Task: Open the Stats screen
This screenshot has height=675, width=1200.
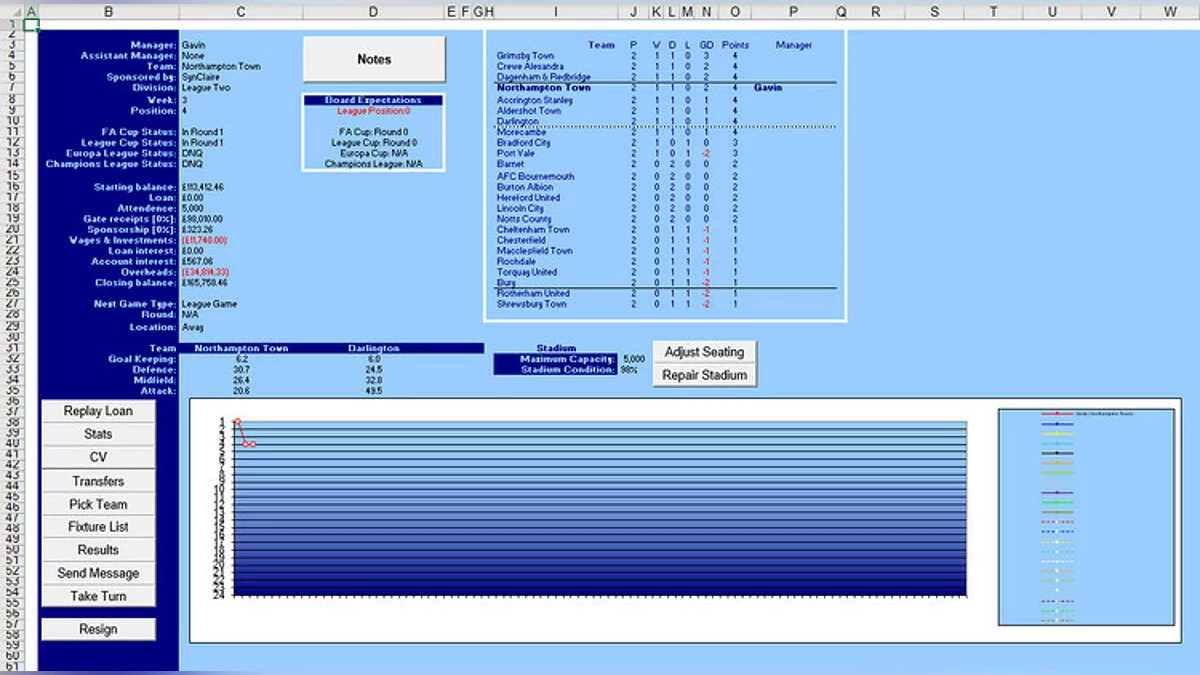Action: click(x=98, y=434)
